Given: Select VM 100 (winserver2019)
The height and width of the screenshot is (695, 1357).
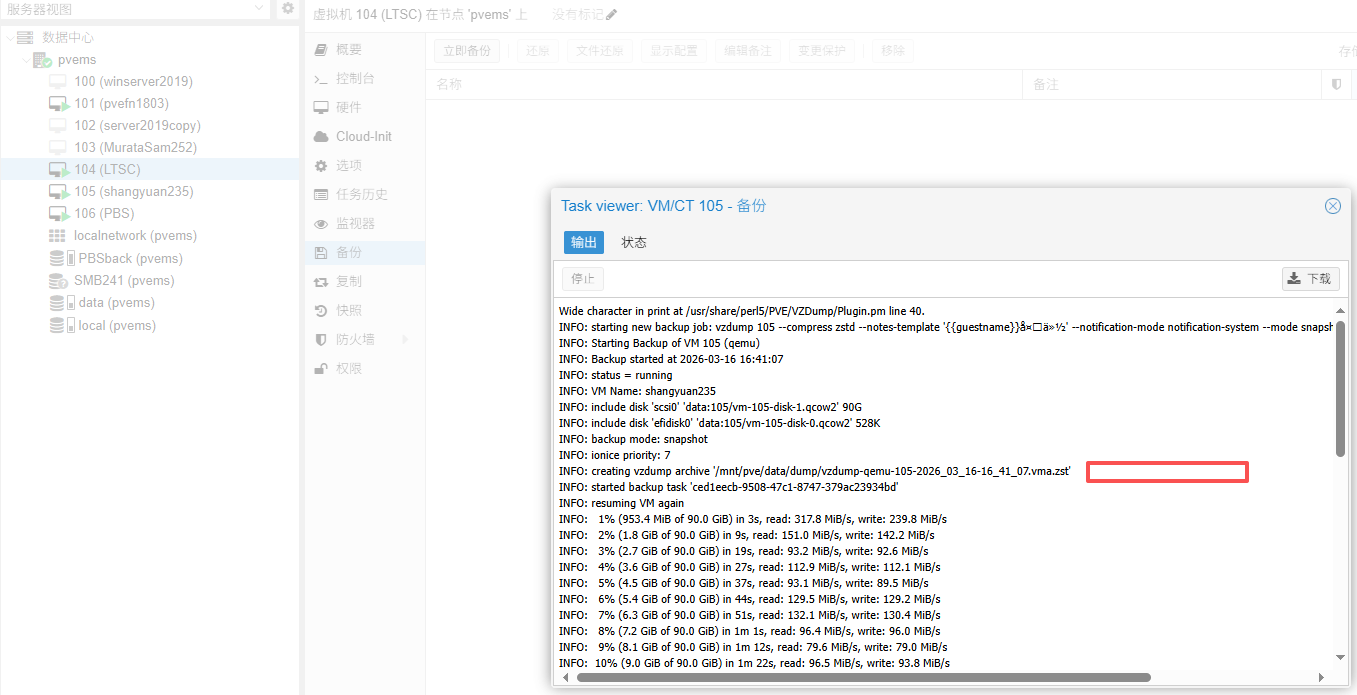Looking at the screenshot, I should 133,82.
